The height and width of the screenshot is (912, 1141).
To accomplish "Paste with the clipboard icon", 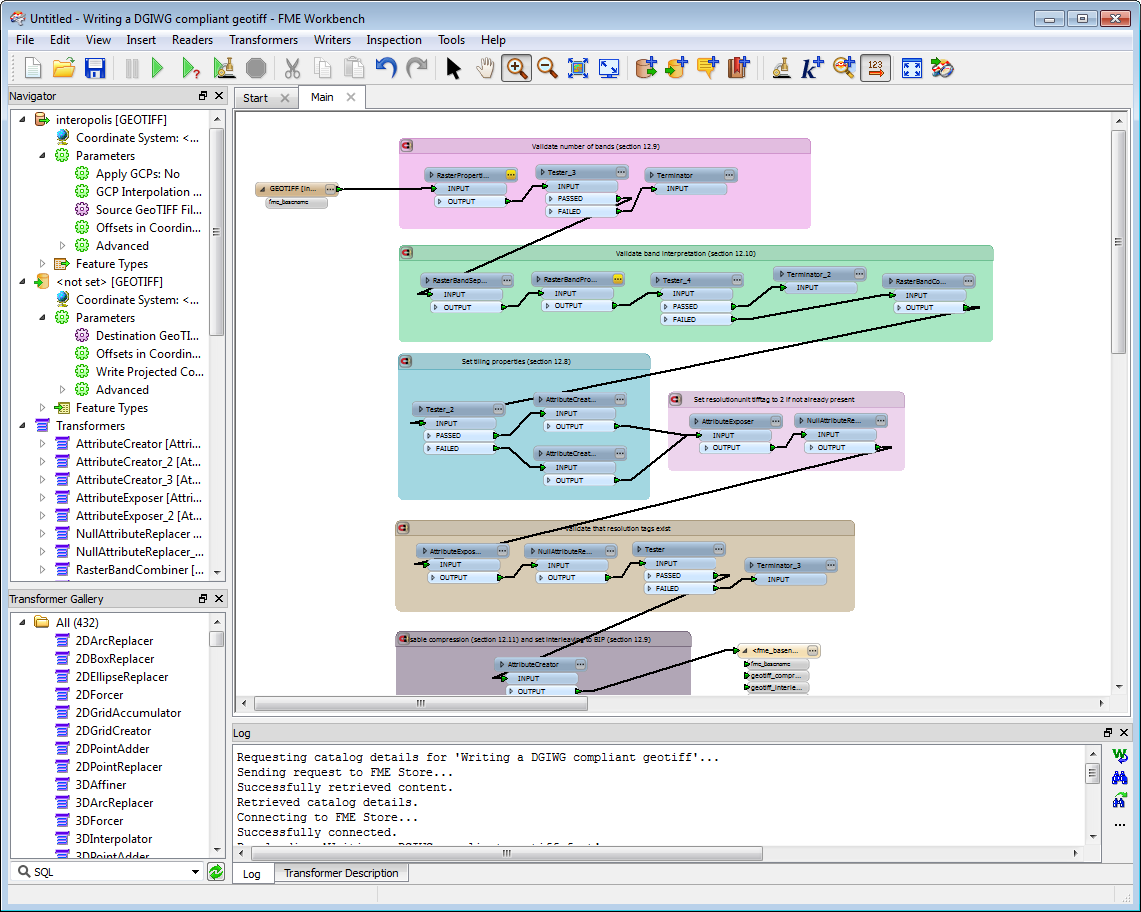I will 354,68.
